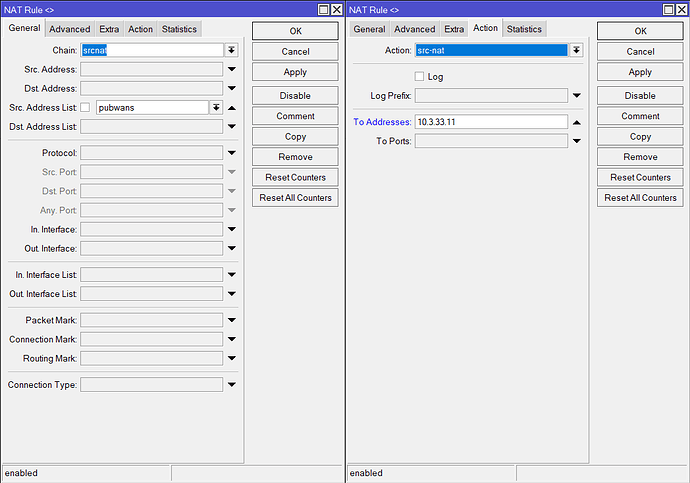Screen dimensions: 690x483
Task: Expand the Dst. Address List field
Action: [232, 127]
